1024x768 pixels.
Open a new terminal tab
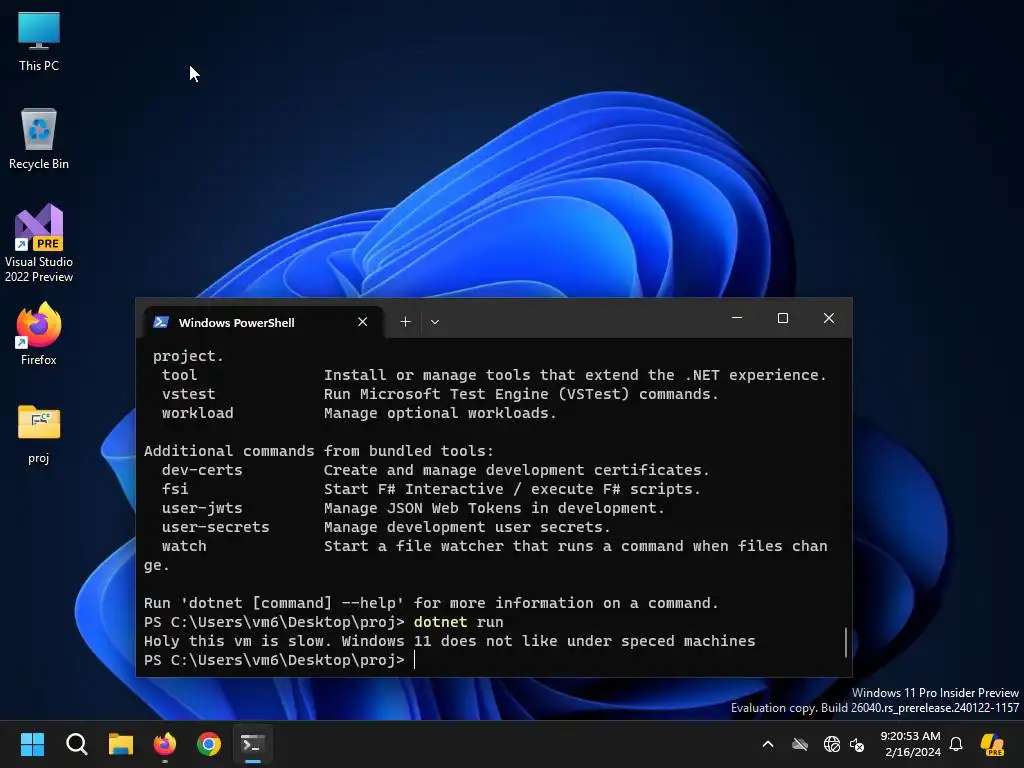click(406, 322)
